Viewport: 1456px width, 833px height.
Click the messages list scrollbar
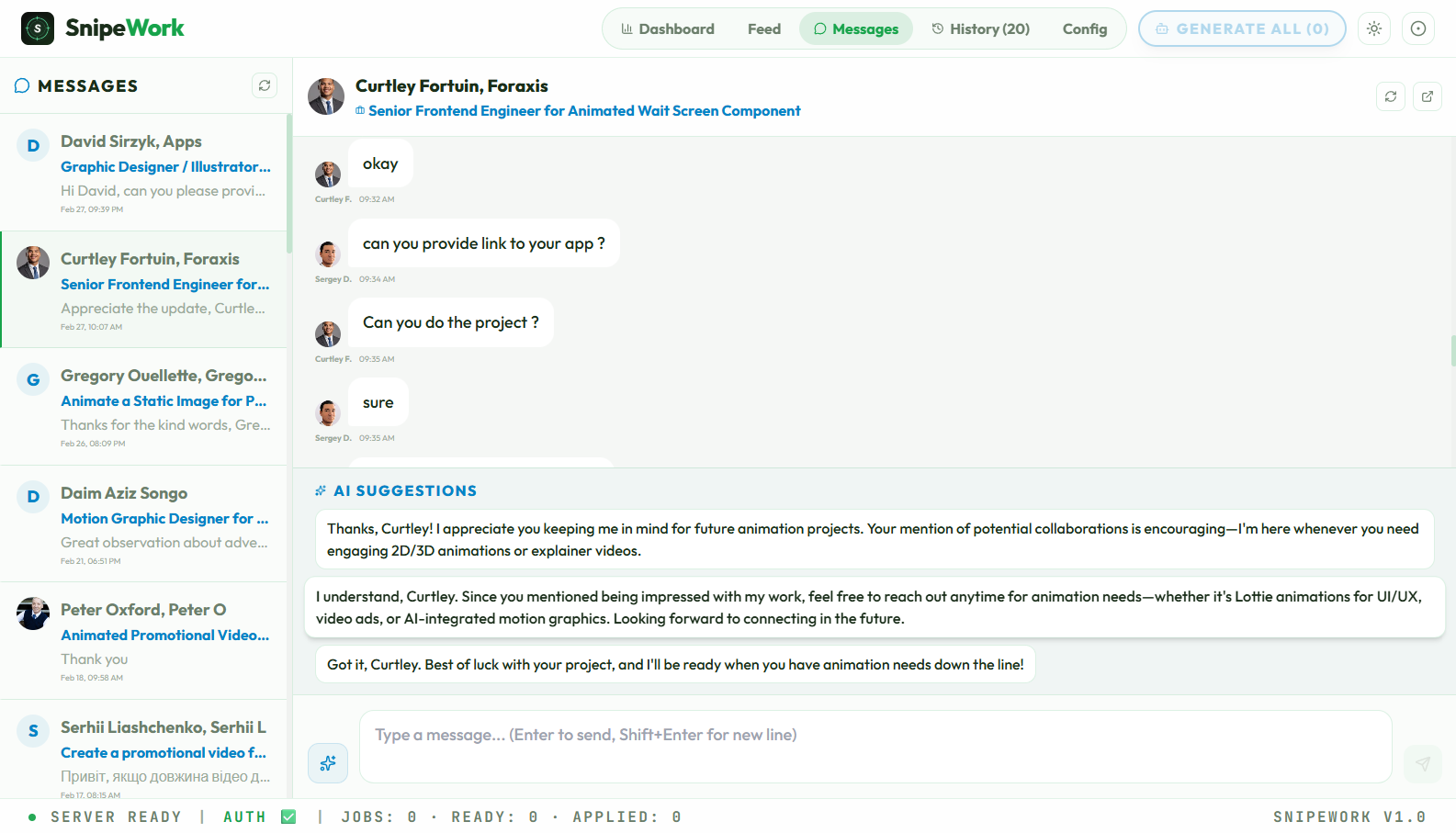(288, 184)
